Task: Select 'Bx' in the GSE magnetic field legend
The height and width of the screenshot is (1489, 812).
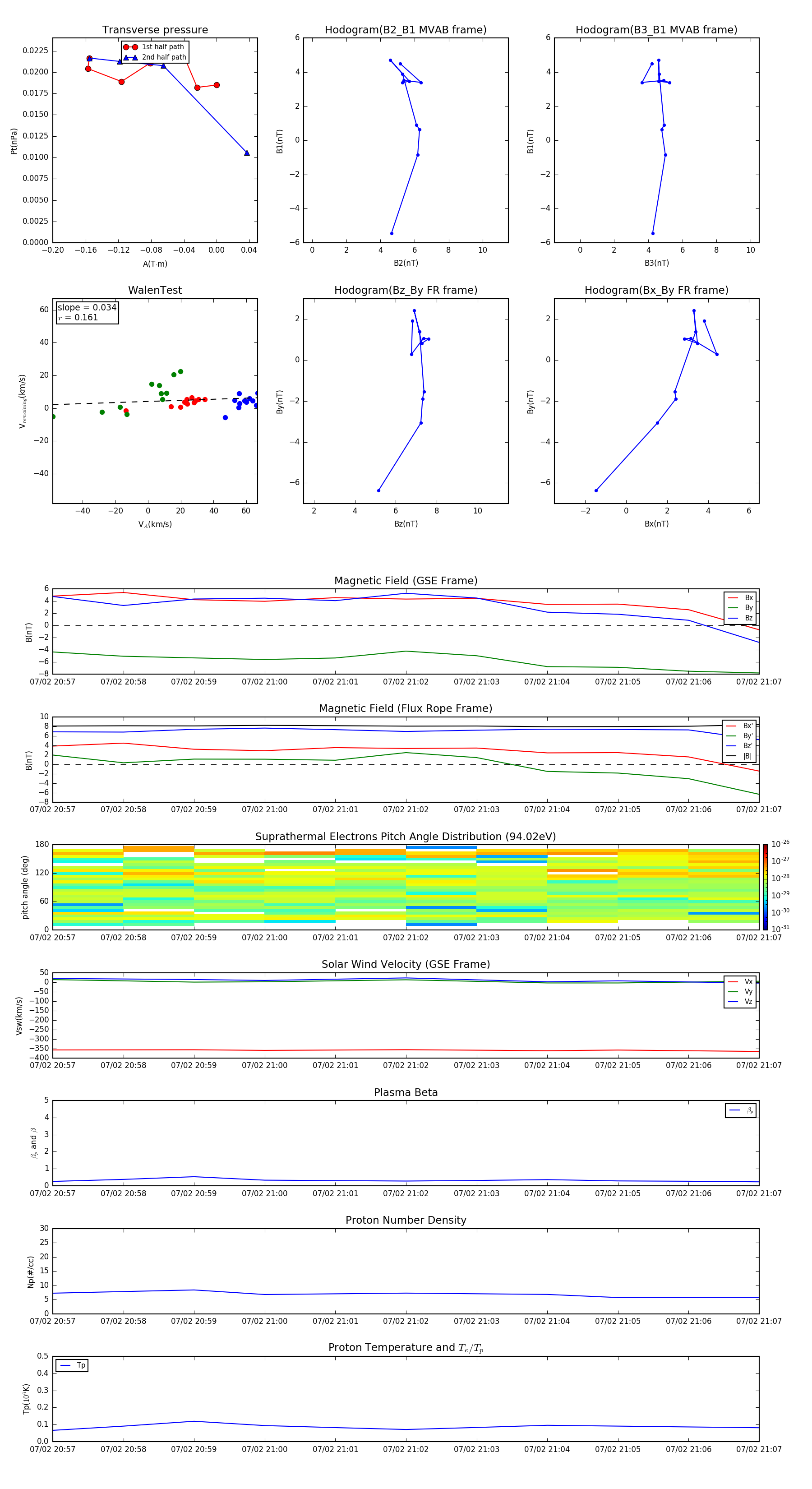Action: tap(740, 598)
